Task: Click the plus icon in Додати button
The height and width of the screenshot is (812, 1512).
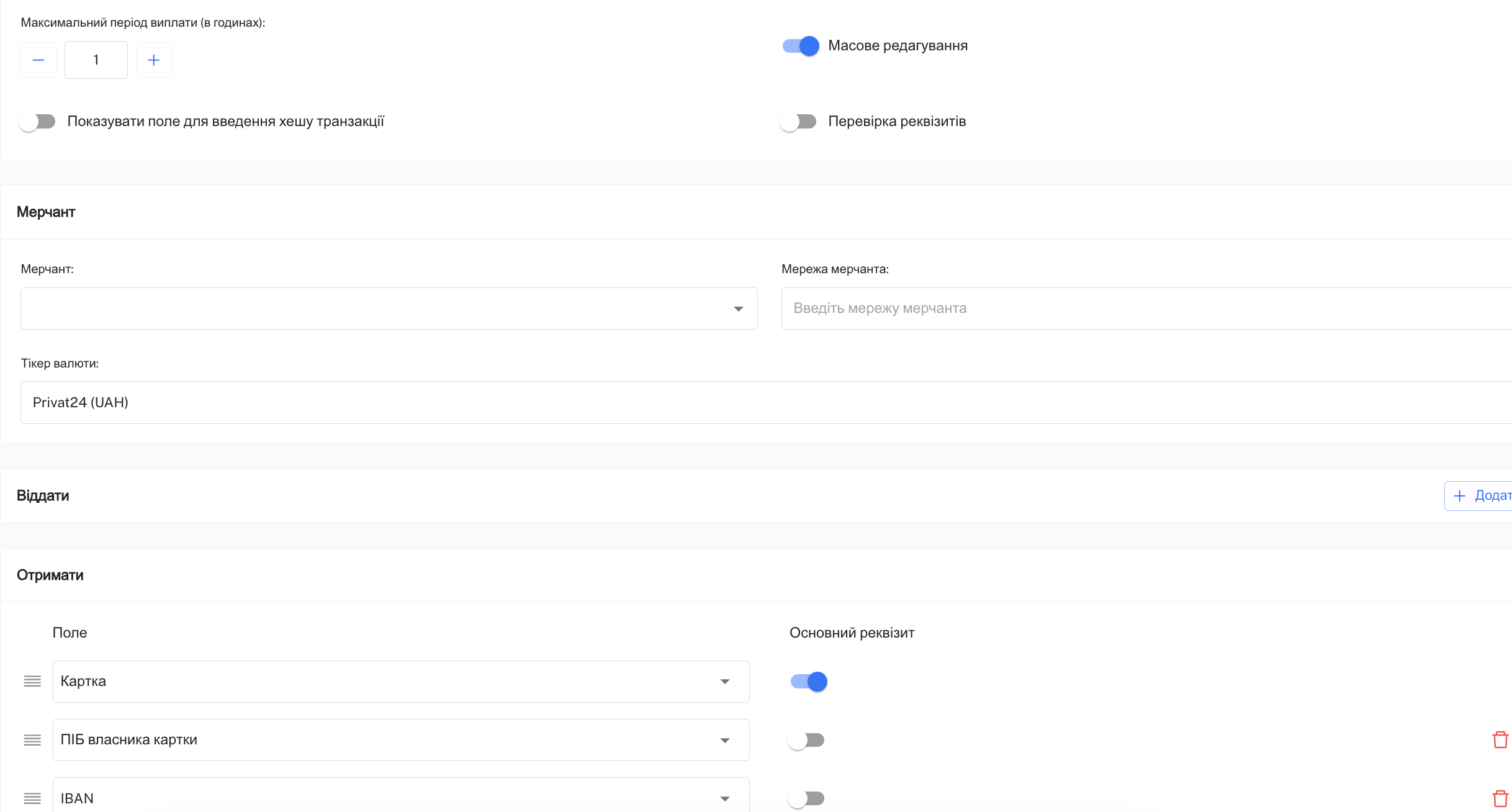Action: (1460, 496)
